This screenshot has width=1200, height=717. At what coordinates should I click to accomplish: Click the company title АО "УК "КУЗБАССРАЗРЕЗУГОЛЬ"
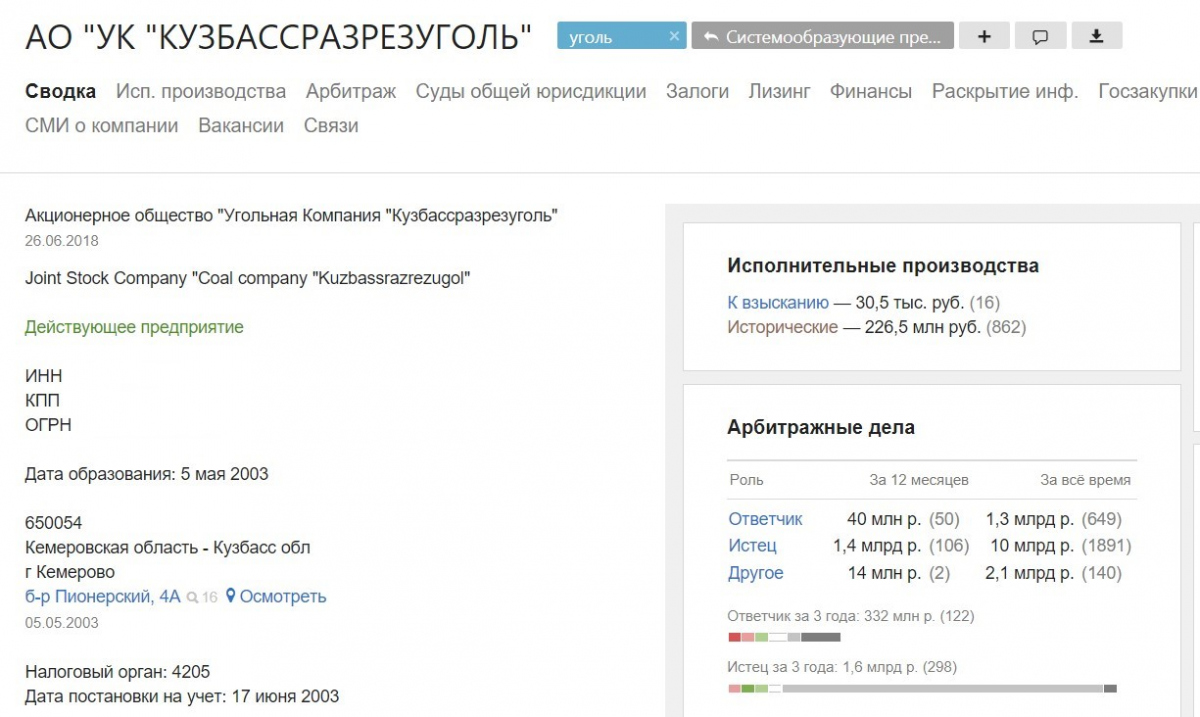278,38
